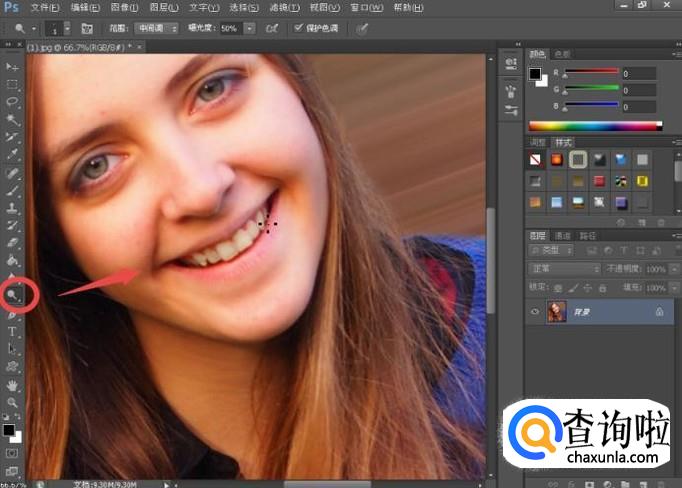The height and width of the screenshot is (488, 682).
Task: Select the Dodge tool circled in red
Action: point(13,294)
